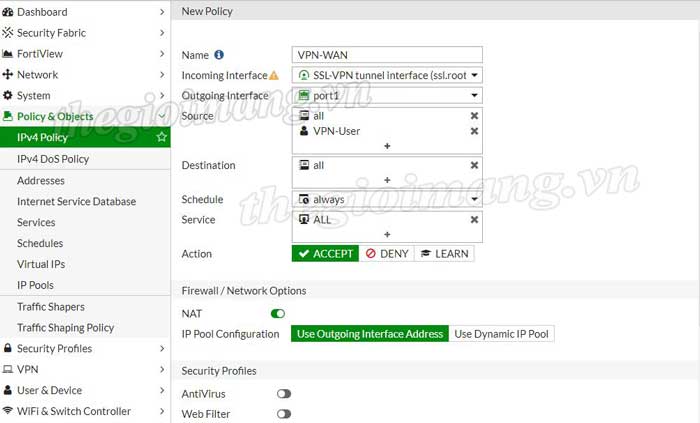Select Use Dynamic IP Pool option
The image size is (700, 423).
(x=501, y=334)
